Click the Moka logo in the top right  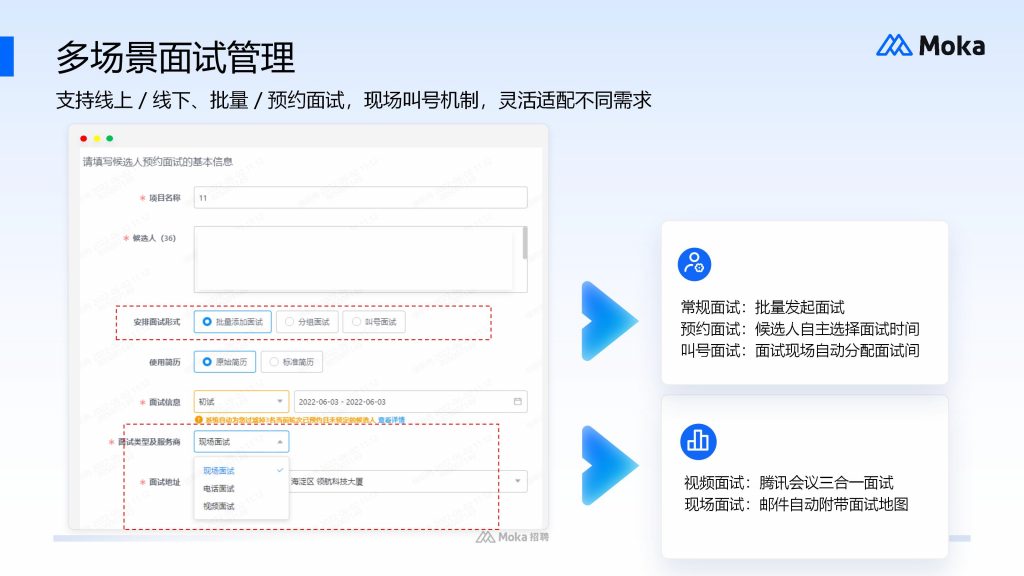click(x=930, y=45)
